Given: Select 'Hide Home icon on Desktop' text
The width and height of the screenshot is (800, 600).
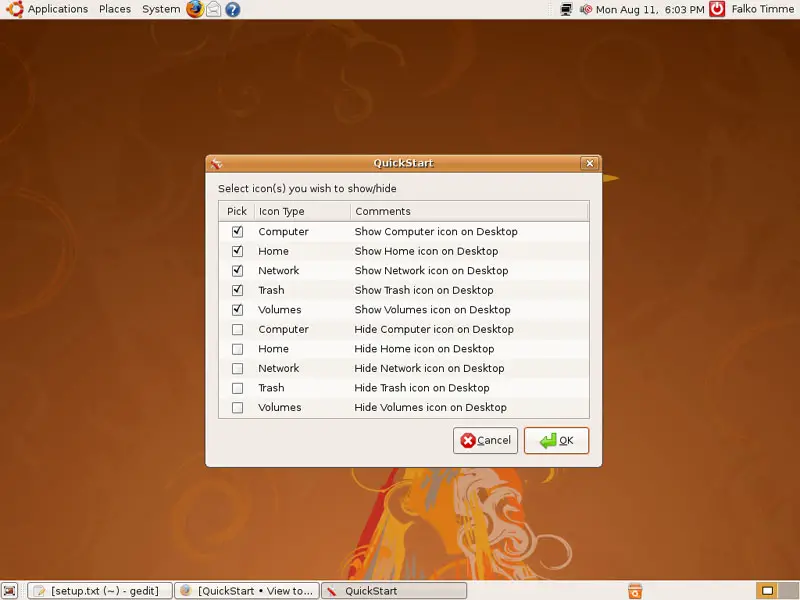Looking at the screenshot, I should point(424,349).
